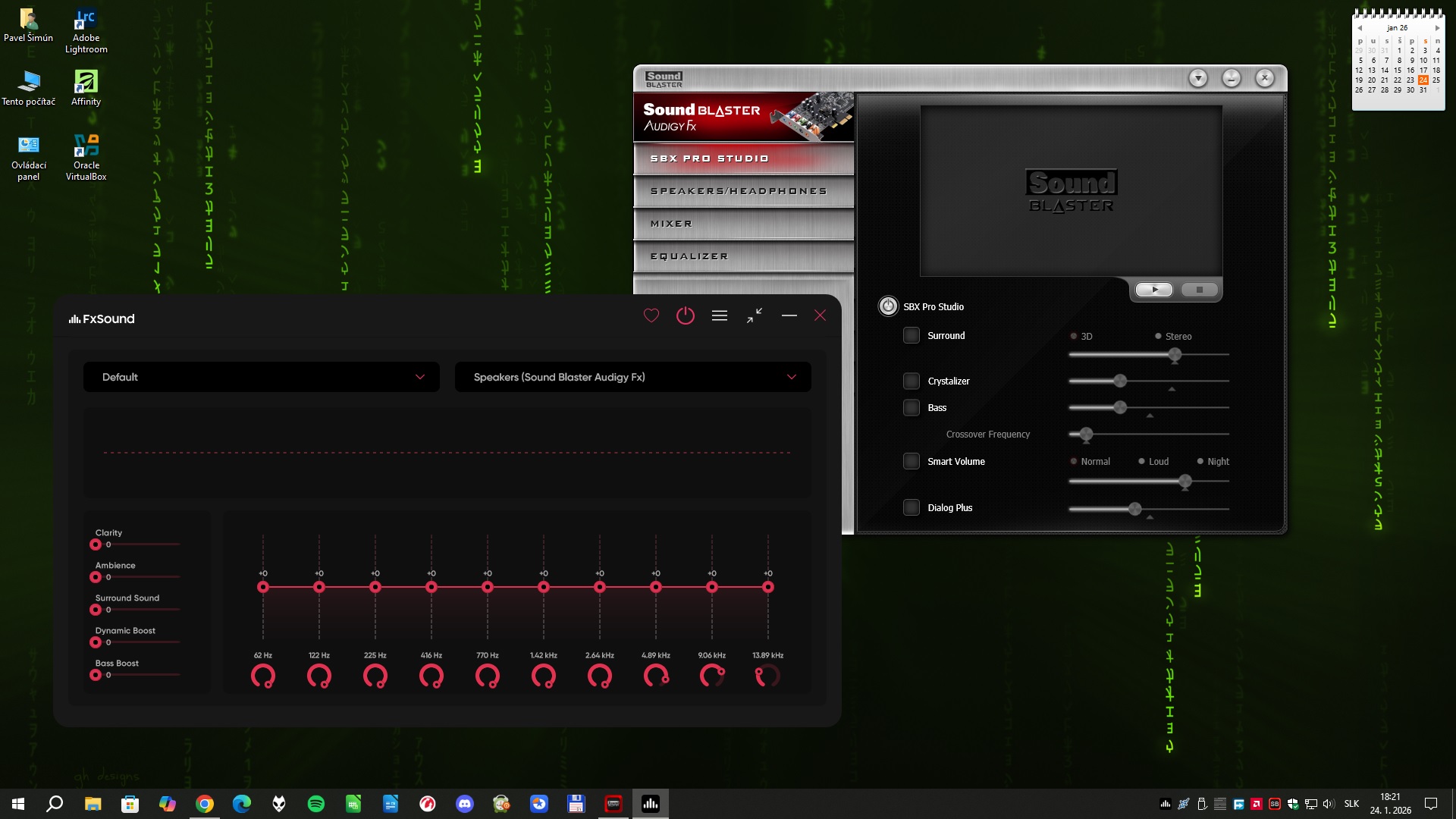Open the Sound Blaster title bar dropdown arrow

tap(1198, 78)
